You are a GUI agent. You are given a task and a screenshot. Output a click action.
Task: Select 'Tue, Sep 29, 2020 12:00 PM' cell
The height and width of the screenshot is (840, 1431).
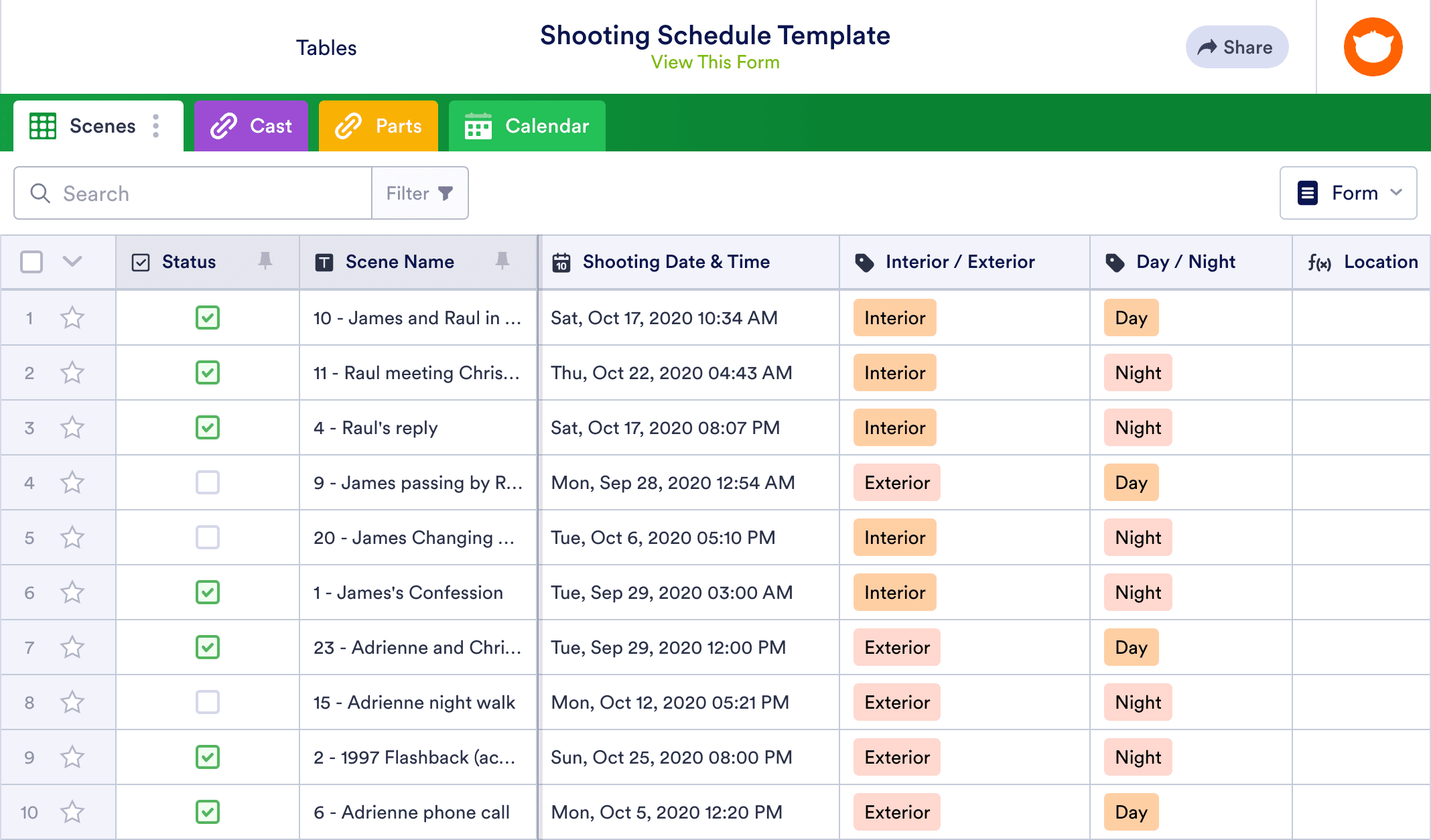(x=689, y=647)
